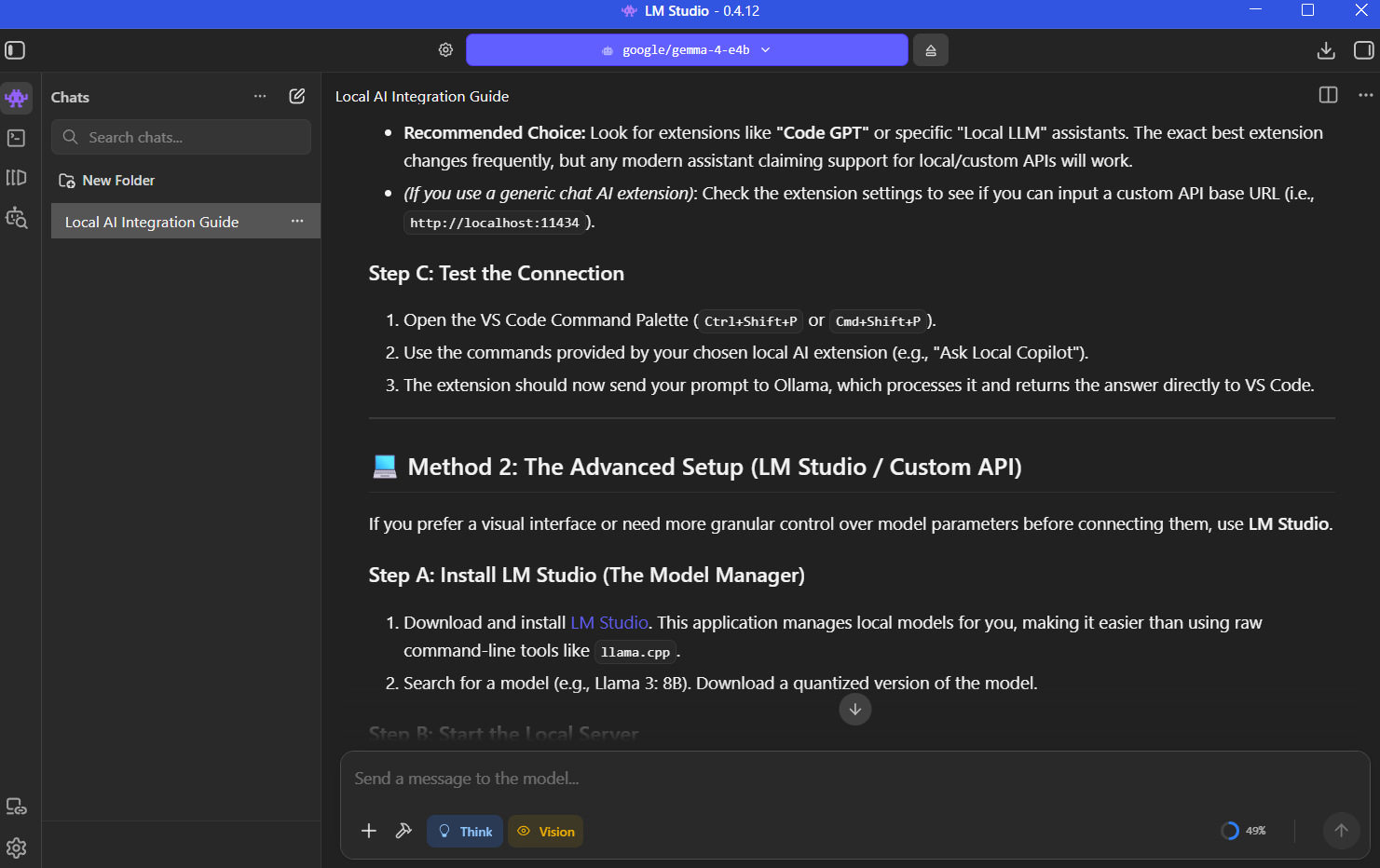This screenshot has height=868, width=1380.
Task: Follow the LM Studio hyperlink
Action: (609, 622)
